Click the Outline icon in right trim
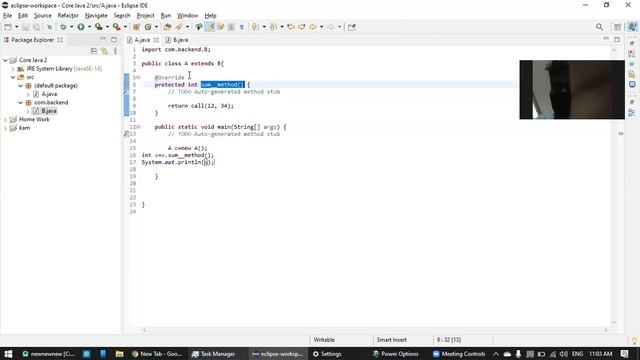Image resolution: width=640 pixels, height=360 pixels. [632, 113]
